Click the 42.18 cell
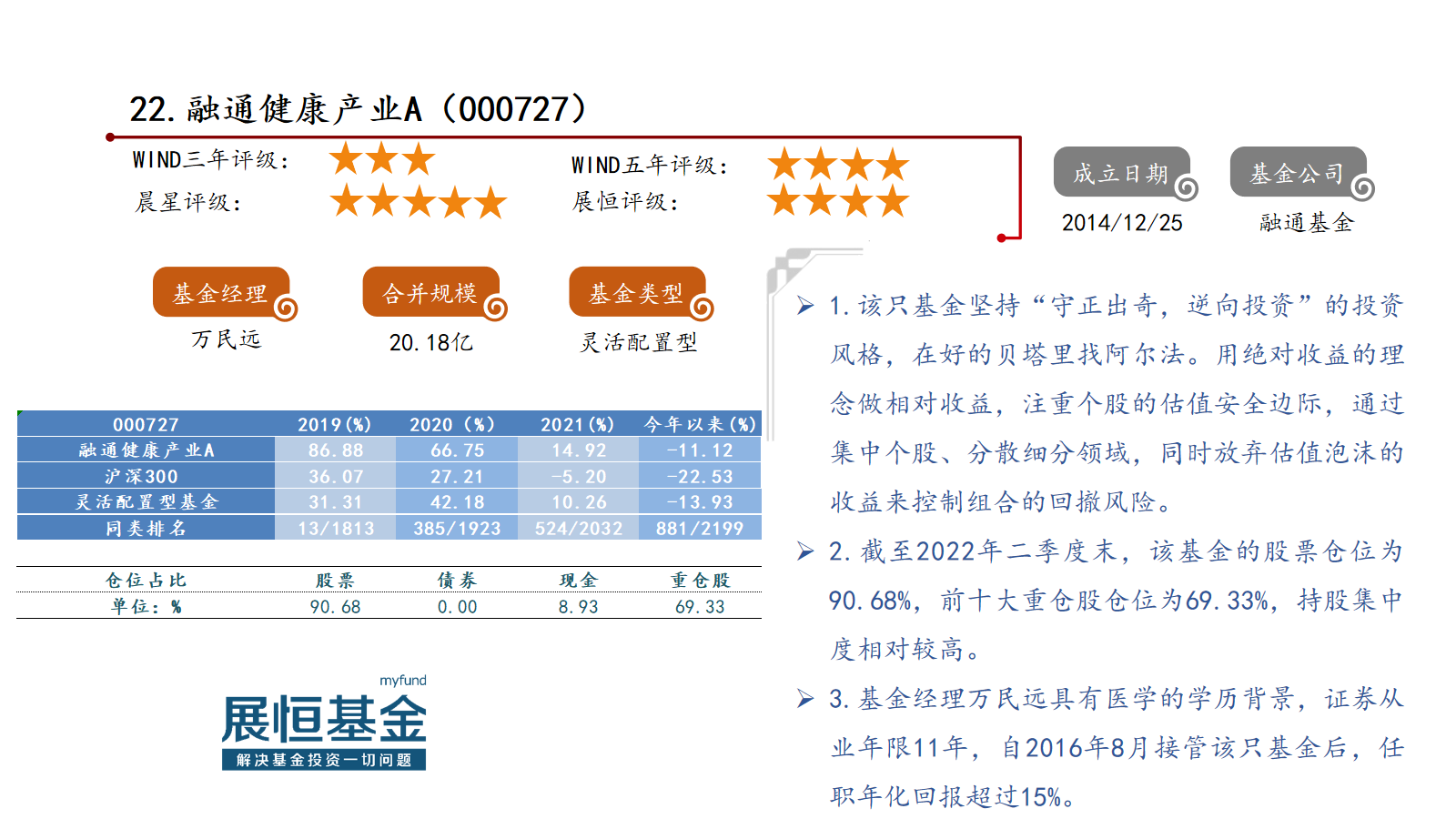 pyautogui.click(x=457, y=502)
